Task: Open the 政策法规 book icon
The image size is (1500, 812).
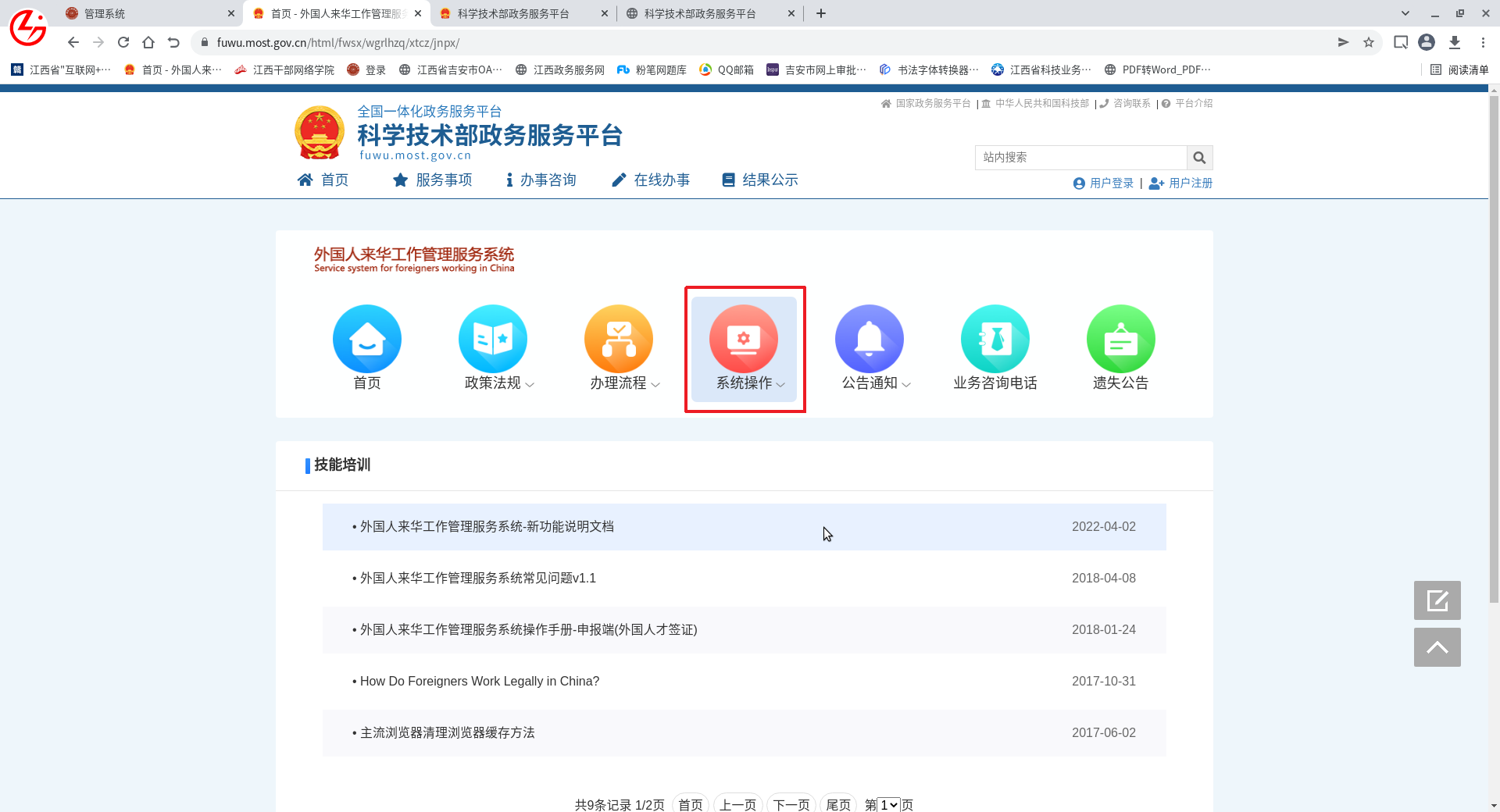Action: (x=492, y=339)
